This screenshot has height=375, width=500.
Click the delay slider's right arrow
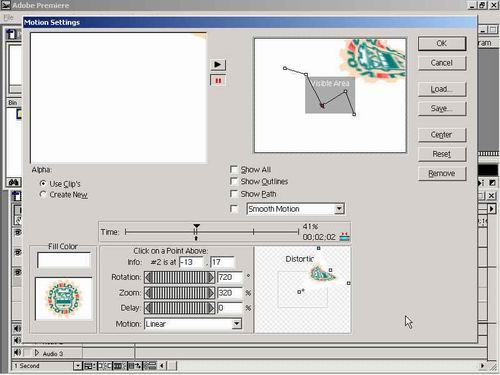pos(211,308)
